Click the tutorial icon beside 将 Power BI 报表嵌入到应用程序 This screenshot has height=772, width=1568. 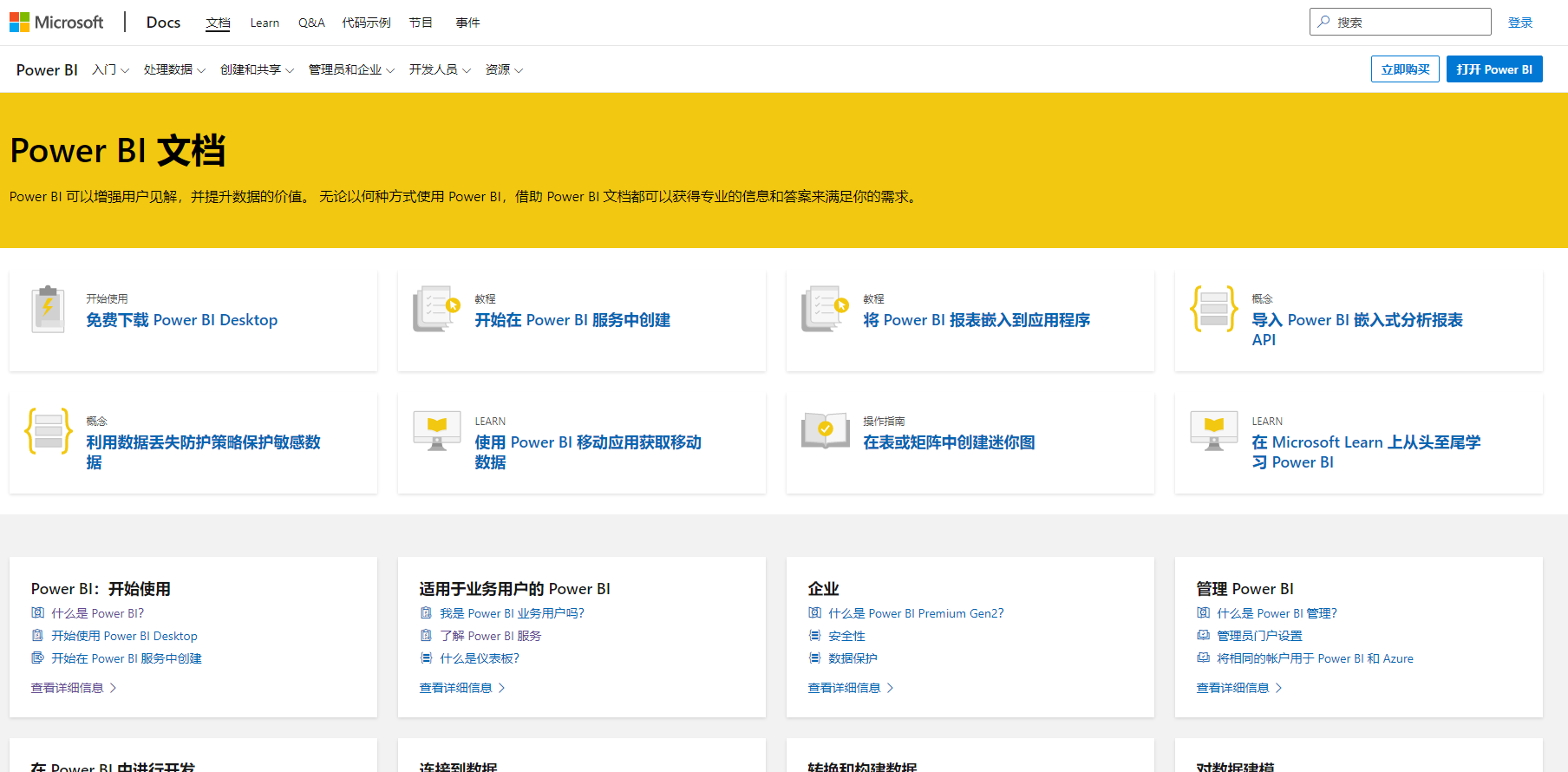(825, 310)
